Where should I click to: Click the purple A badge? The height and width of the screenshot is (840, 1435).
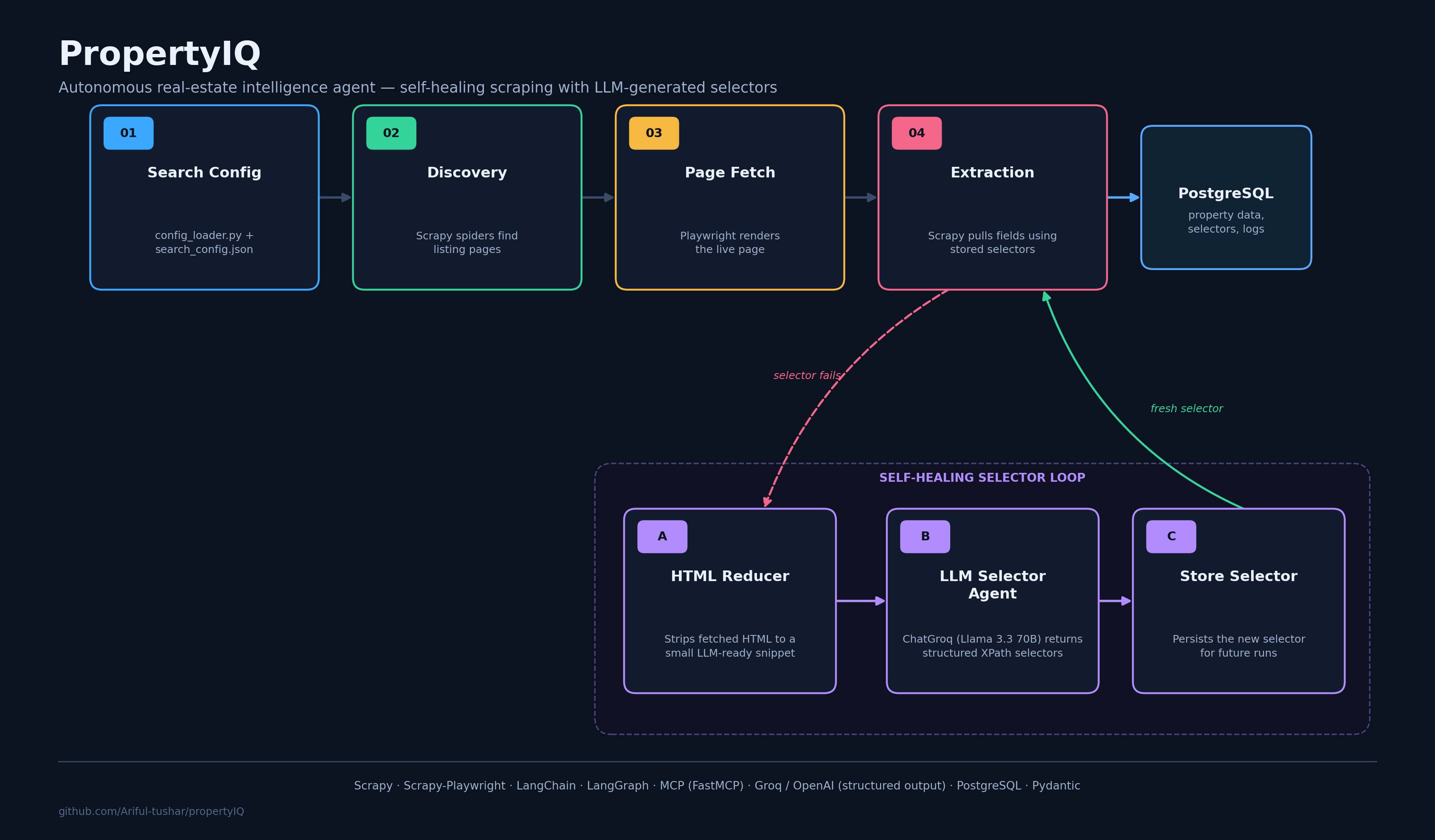pyautogui.click(x=662, y=537)
